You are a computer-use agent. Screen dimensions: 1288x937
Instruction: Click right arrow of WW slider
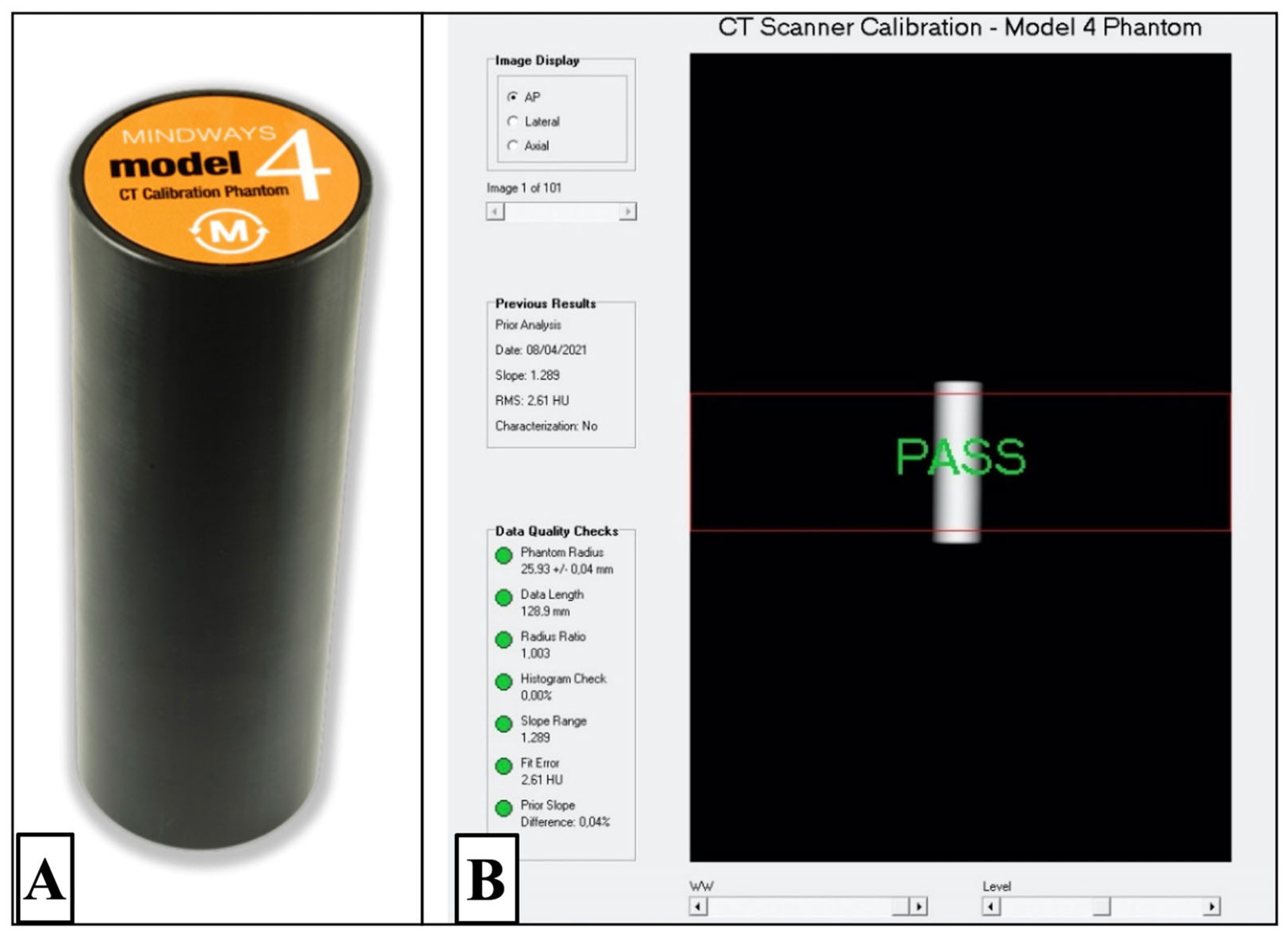[x=918, y=907]
